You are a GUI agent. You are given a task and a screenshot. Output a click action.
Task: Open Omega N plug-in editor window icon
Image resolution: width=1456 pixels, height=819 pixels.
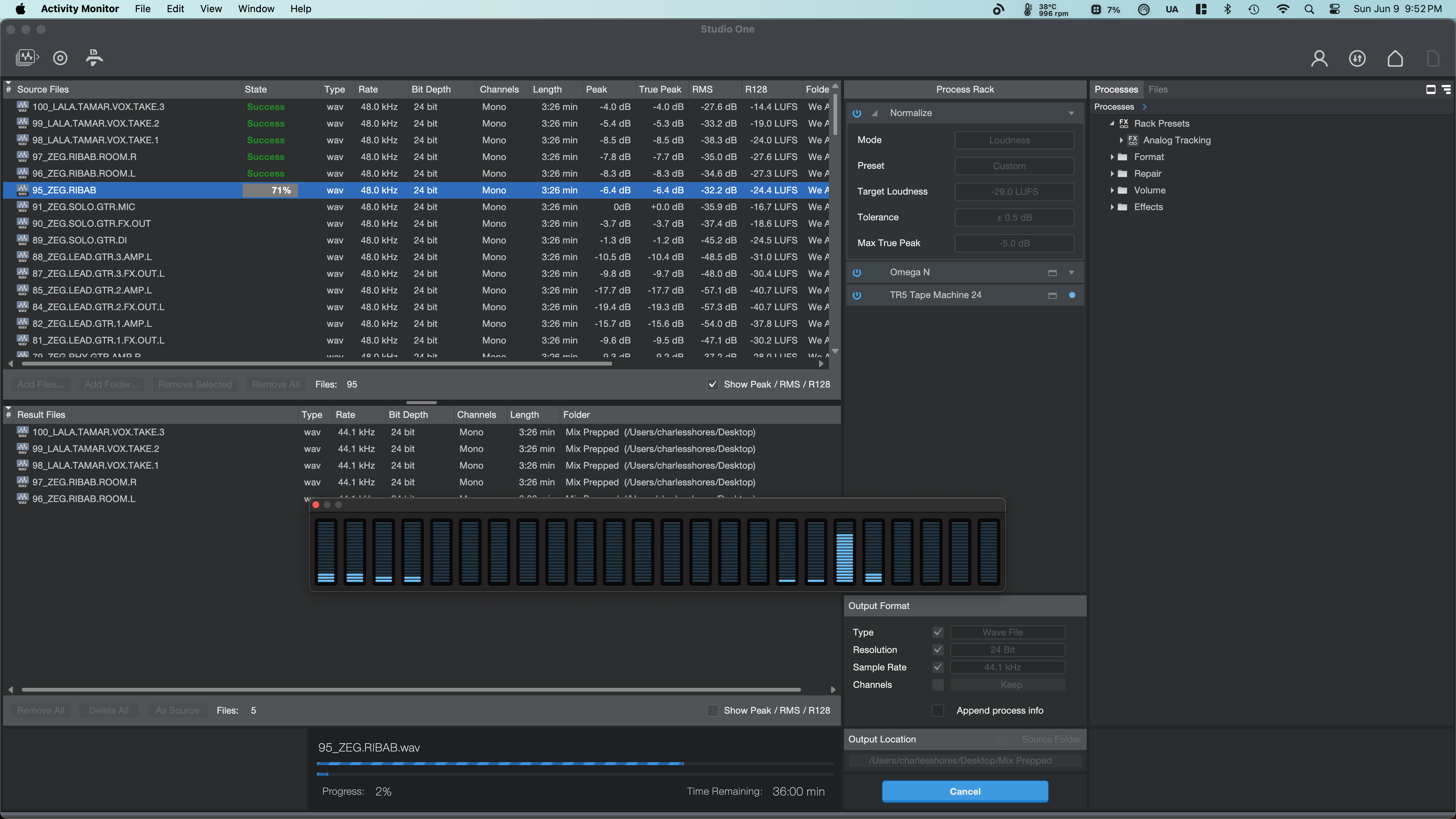pyautogui.click(x=1053, y=273)
